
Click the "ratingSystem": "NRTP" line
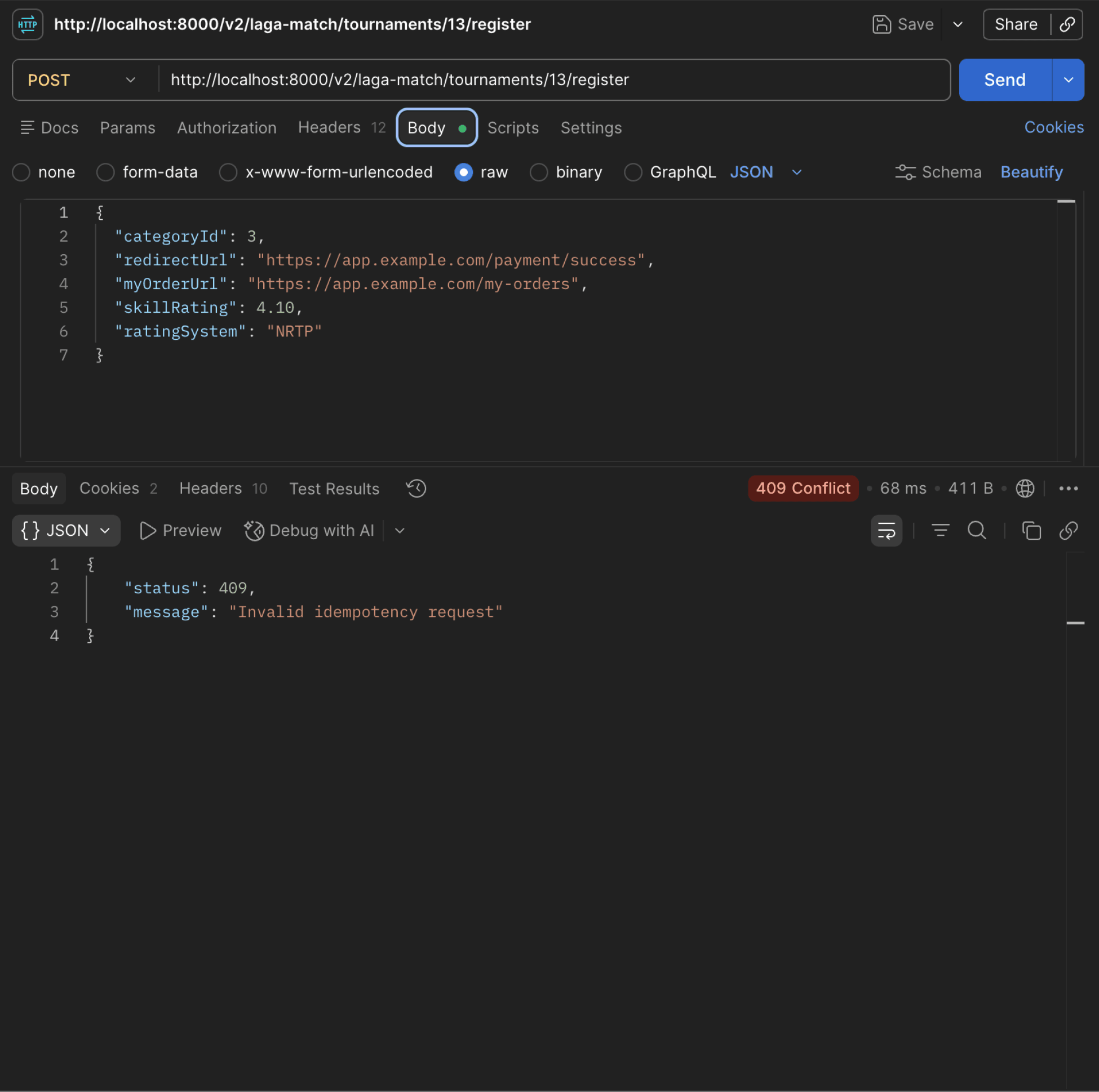pyautogui.click(x=219, y=331)
